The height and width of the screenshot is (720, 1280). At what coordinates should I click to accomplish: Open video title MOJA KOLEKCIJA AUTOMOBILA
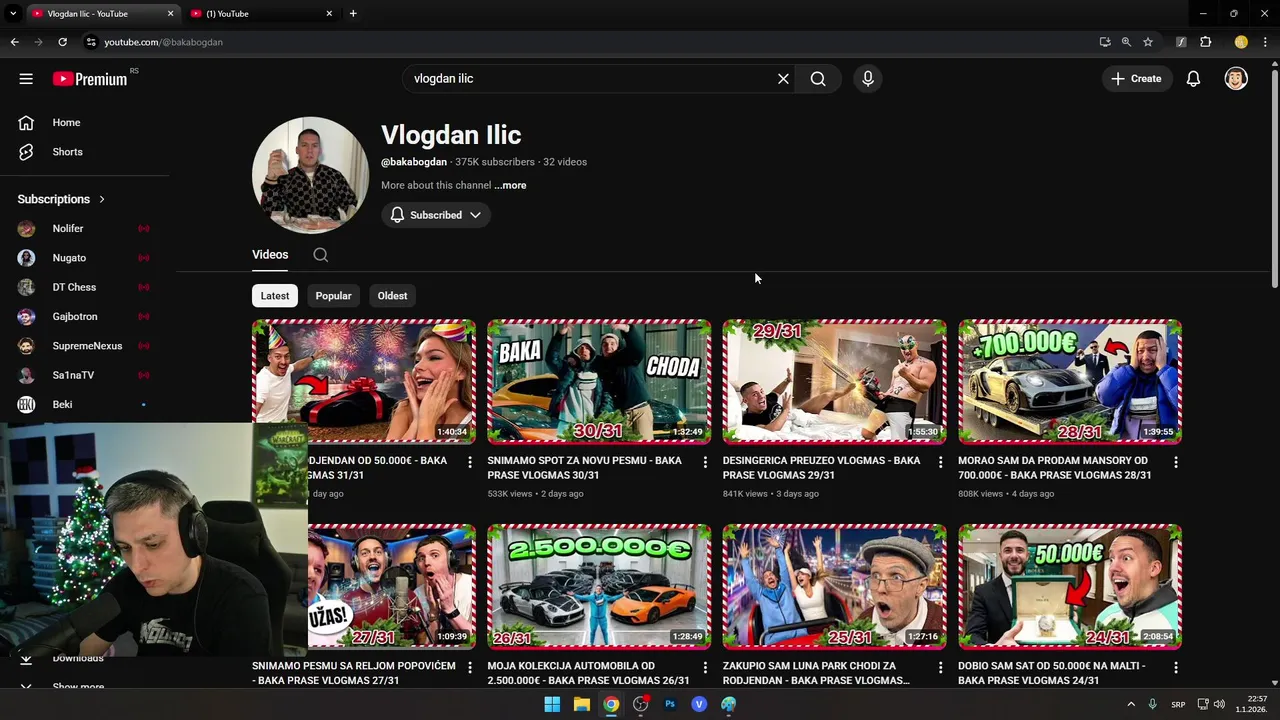click(x=588, y=673)
